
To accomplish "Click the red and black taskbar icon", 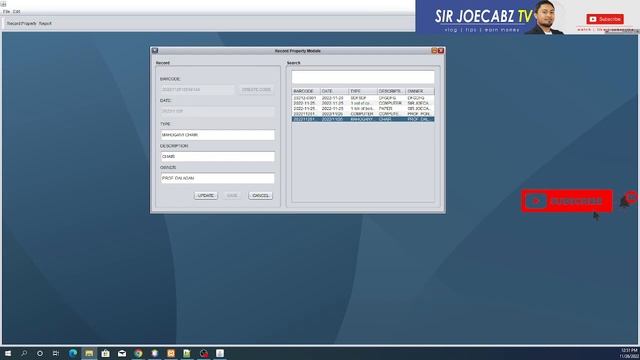I will [204, 353].
